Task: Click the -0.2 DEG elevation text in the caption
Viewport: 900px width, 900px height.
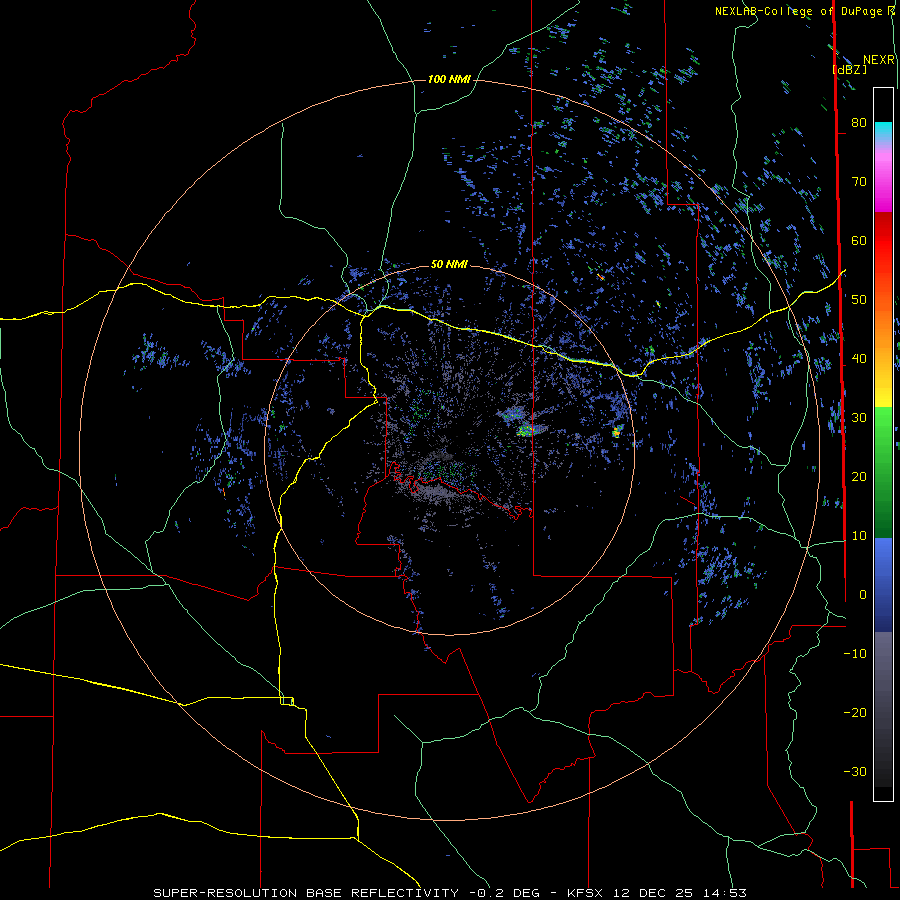Action: (x=504, y=893)
